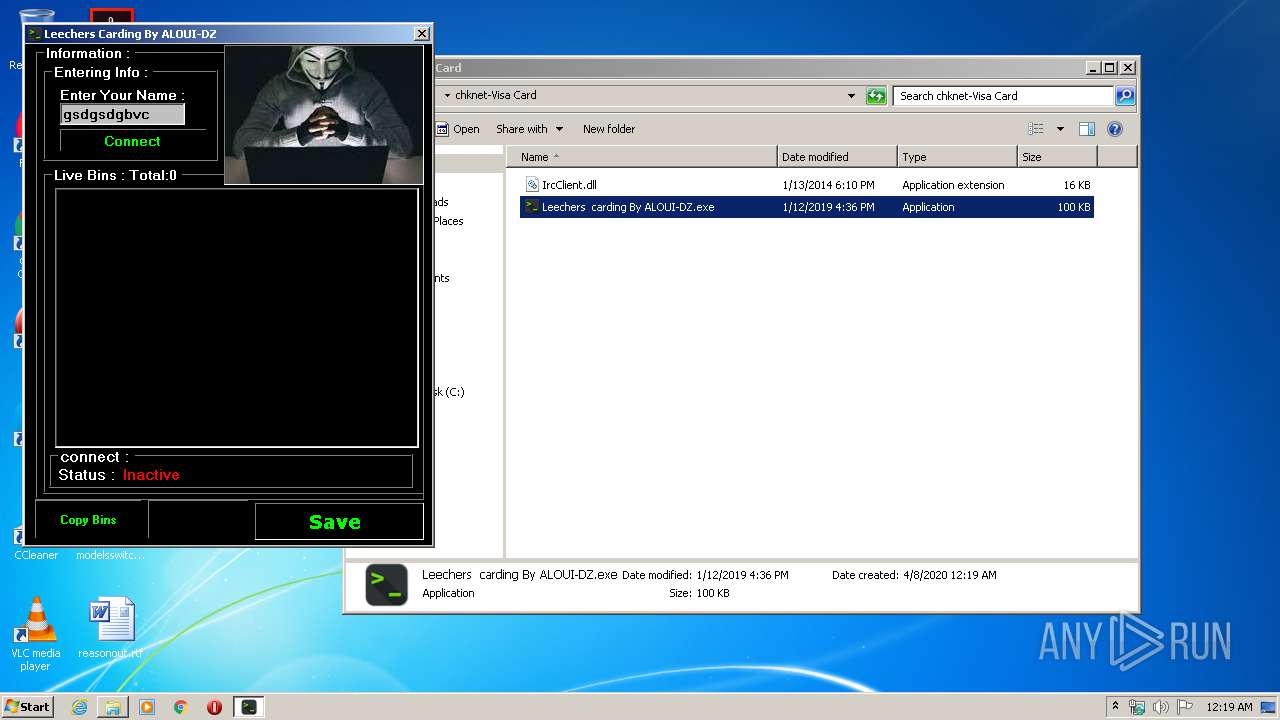Expand the breadcrumb arrow before chknet-Visa Card
1280x720 pixels.
(447, 96)
